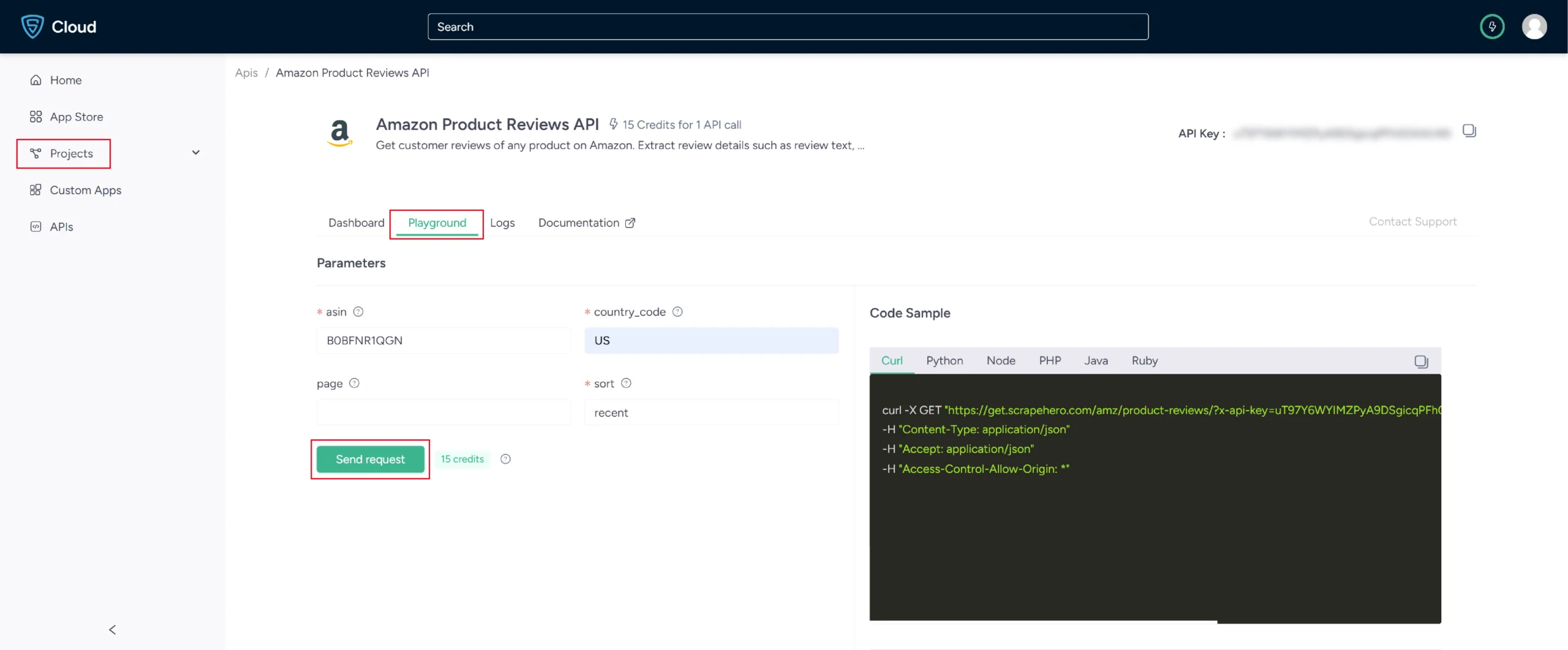
Task: Open the user profile avatar
Action: (x=1534, y=26)
